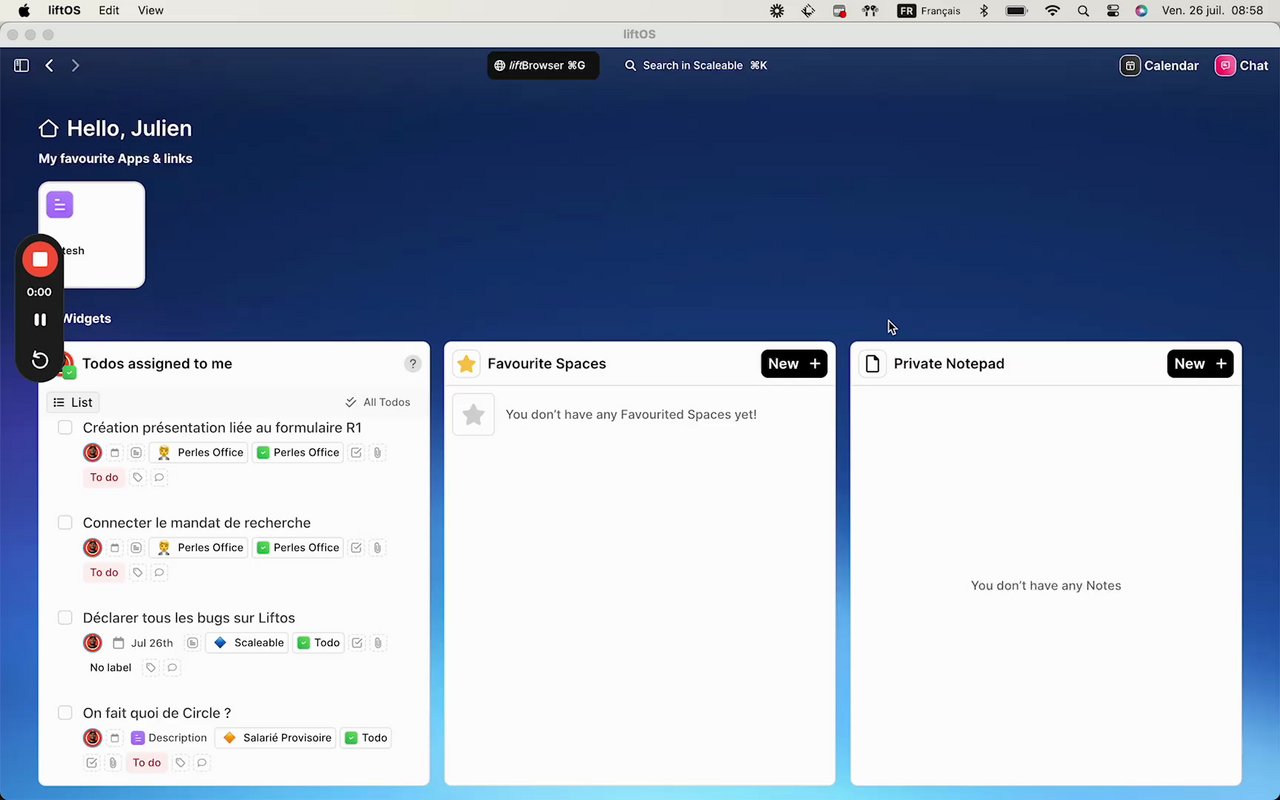Add tag to Création présentation todo
This screenshot has height=800, width=1280.
click(138, 478)
